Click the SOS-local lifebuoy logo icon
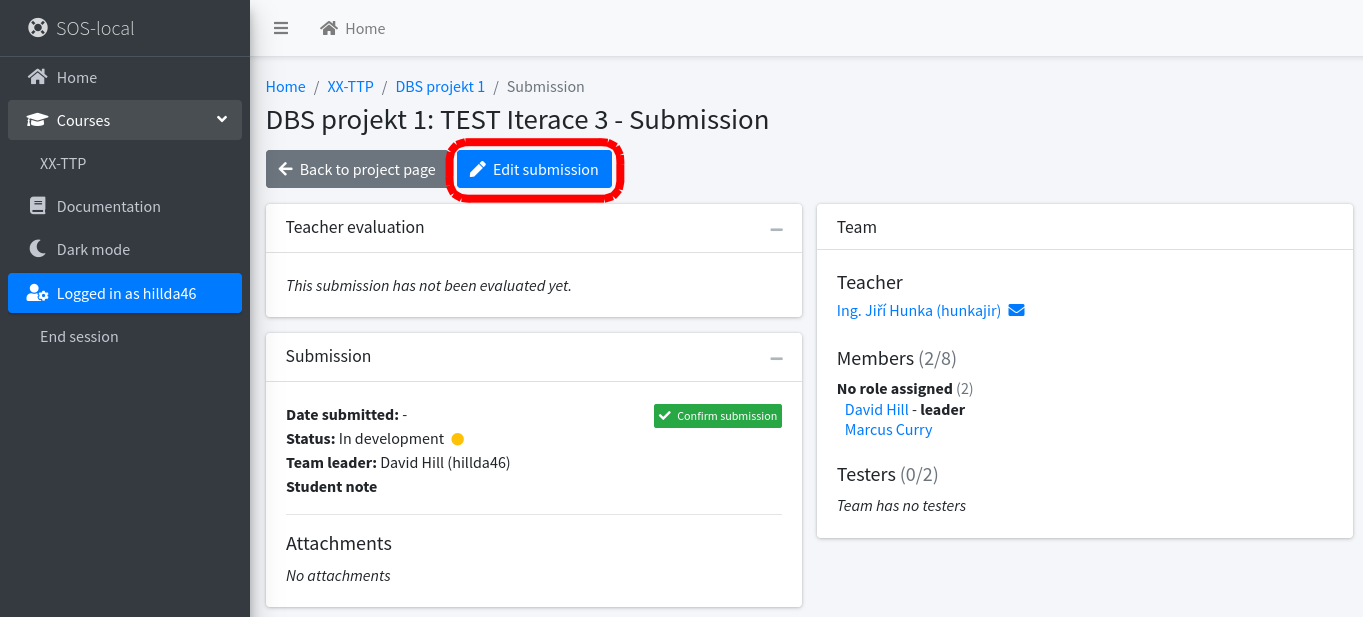 tap(37, 28)
